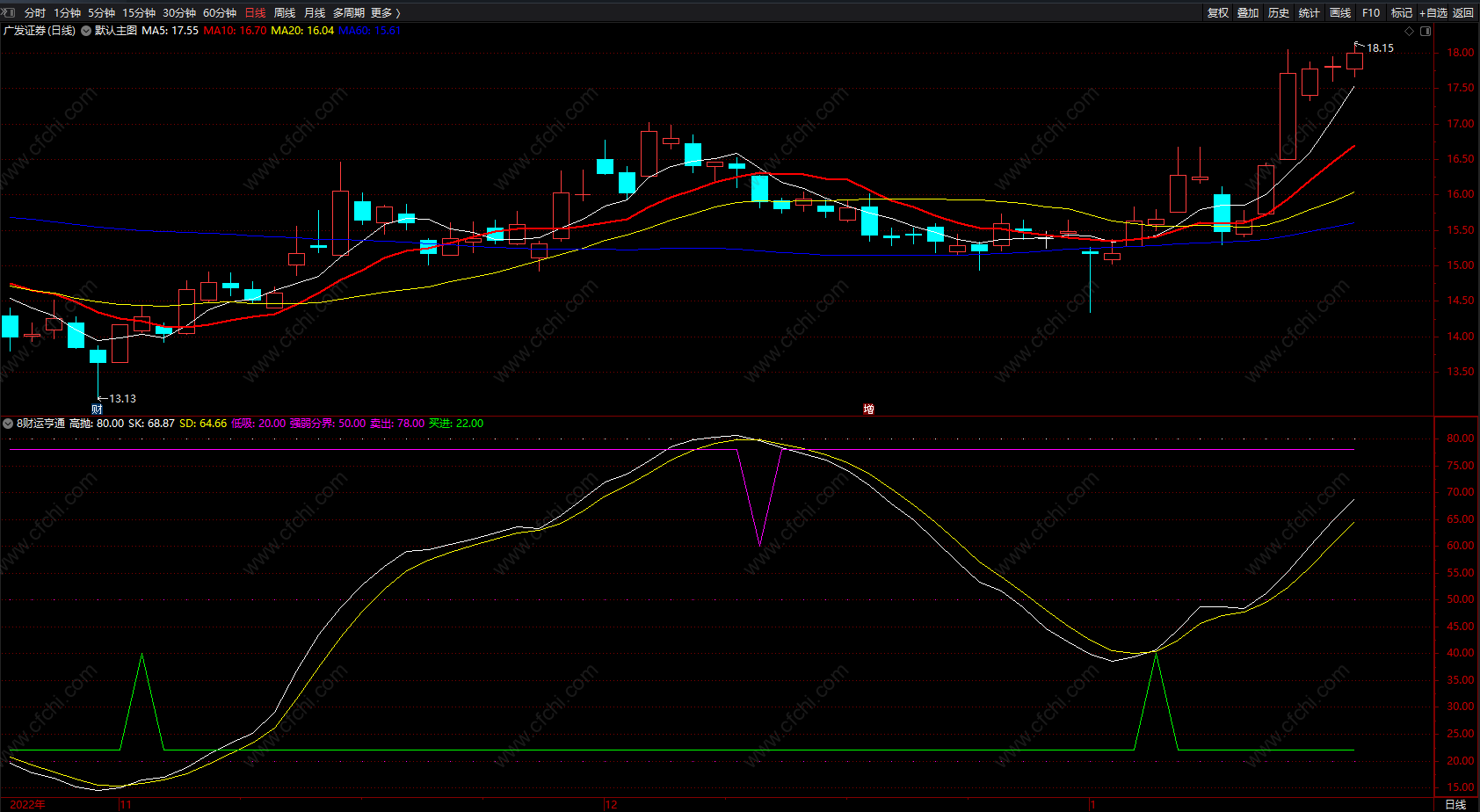Open F10 company information

(1371, 13)
